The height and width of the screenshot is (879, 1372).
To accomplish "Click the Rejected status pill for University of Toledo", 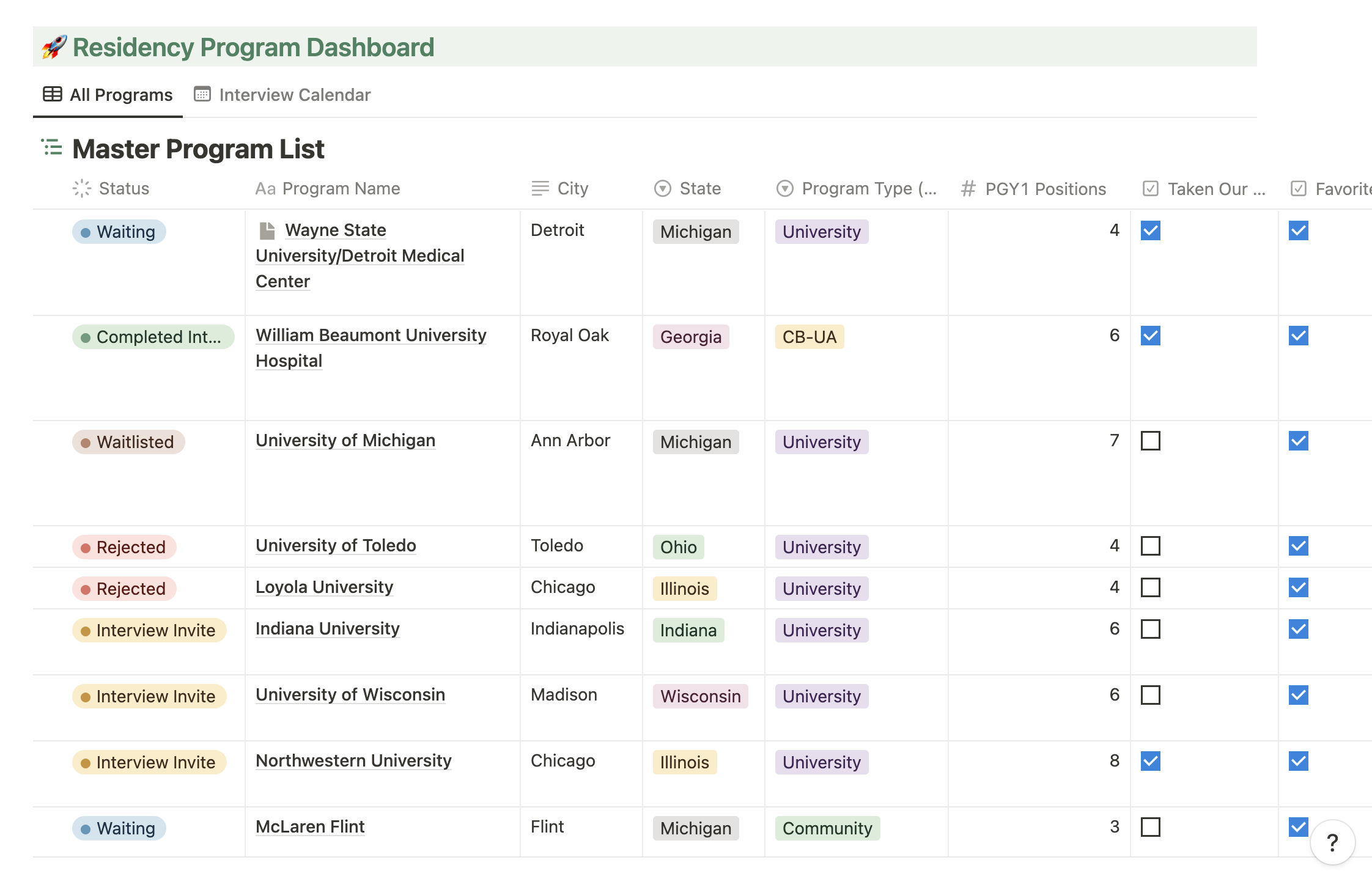I will (124, 546).
